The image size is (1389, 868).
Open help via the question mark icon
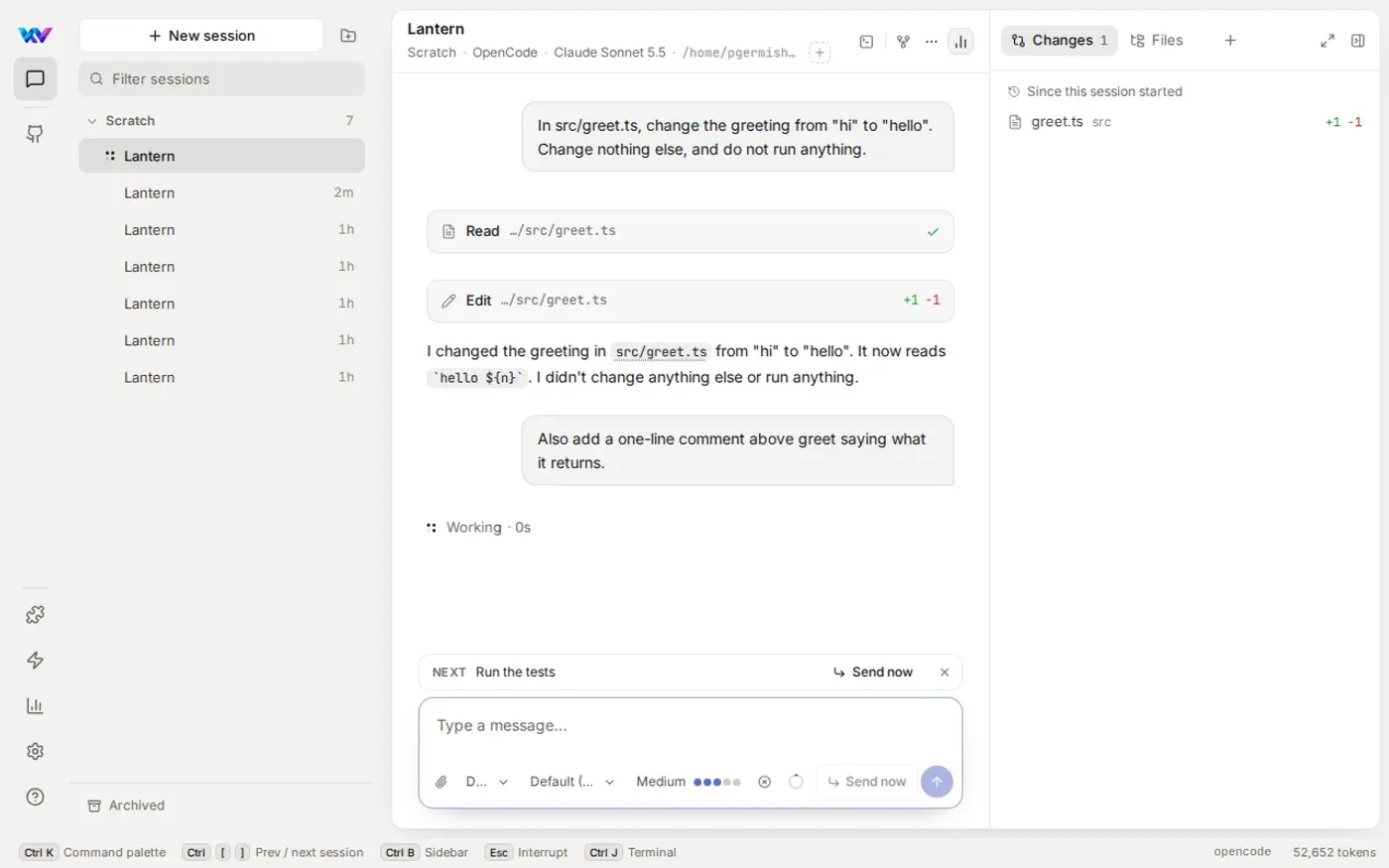35,797
